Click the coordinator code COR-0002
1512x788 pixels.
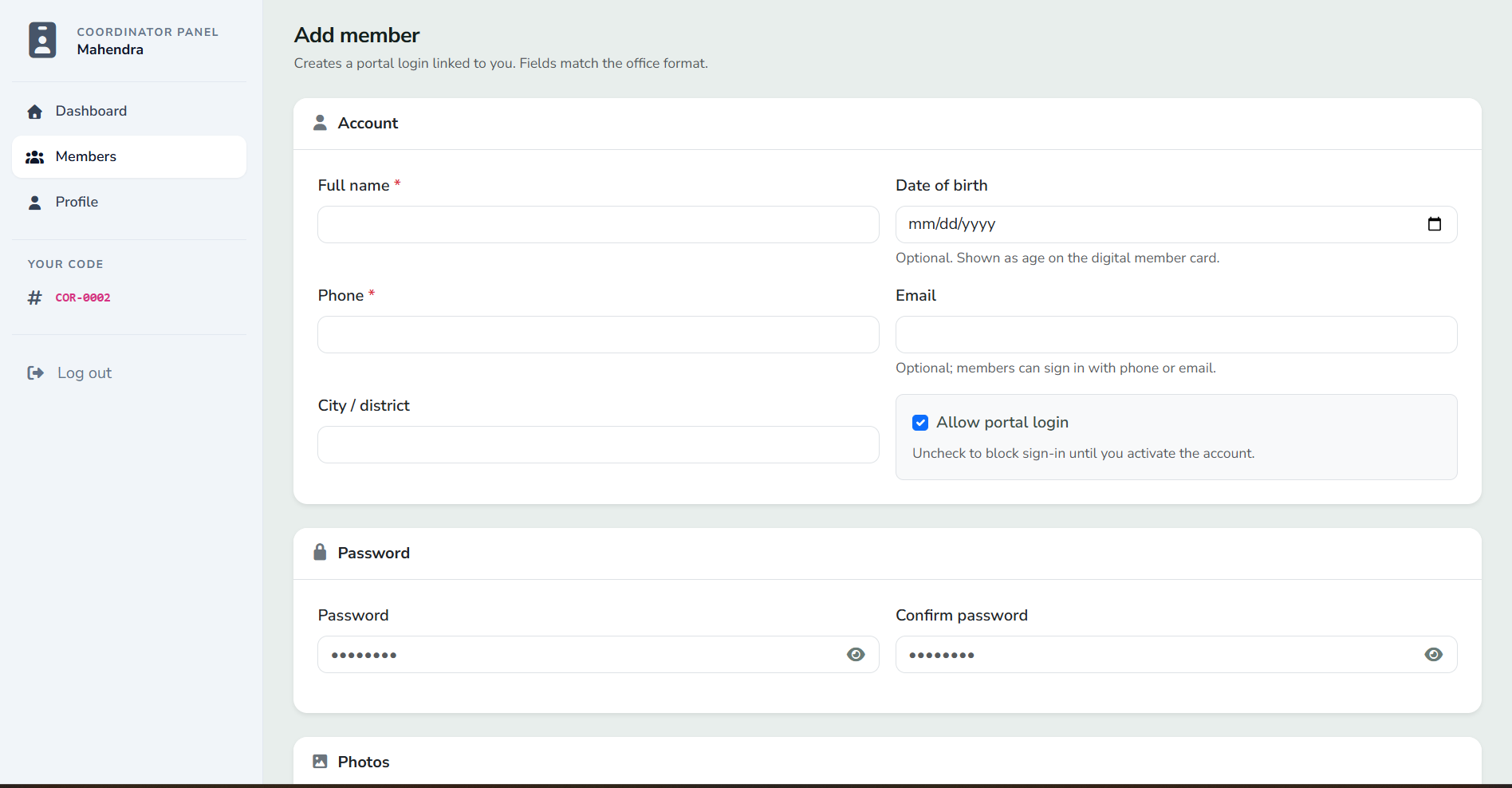(82, 297)
